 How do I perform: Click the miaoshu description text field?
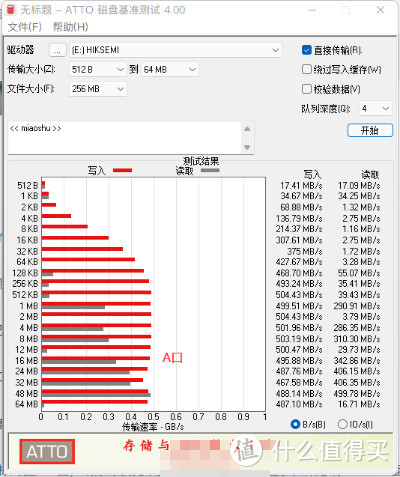124,138
